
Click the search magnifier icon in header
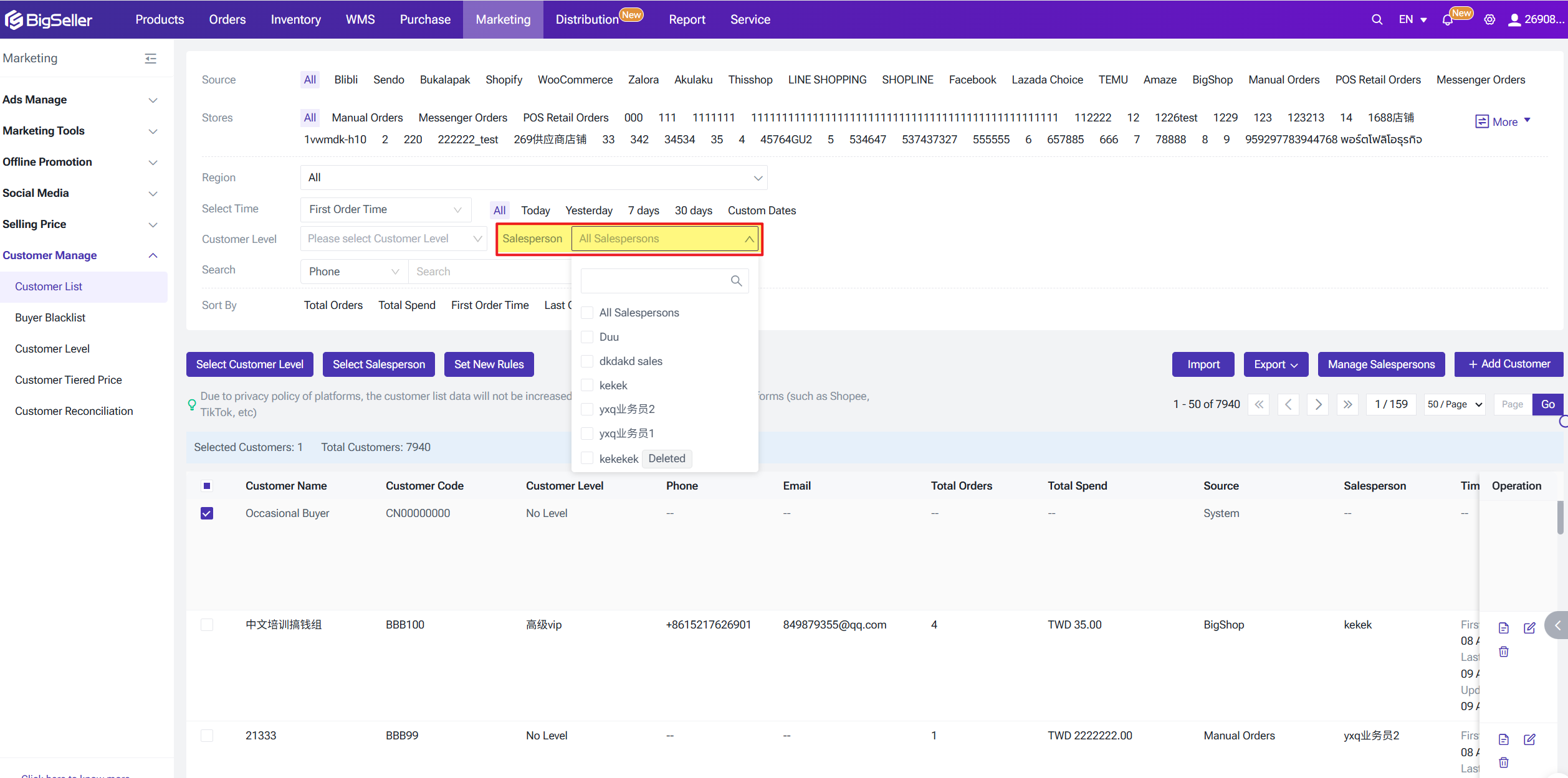1377,19
